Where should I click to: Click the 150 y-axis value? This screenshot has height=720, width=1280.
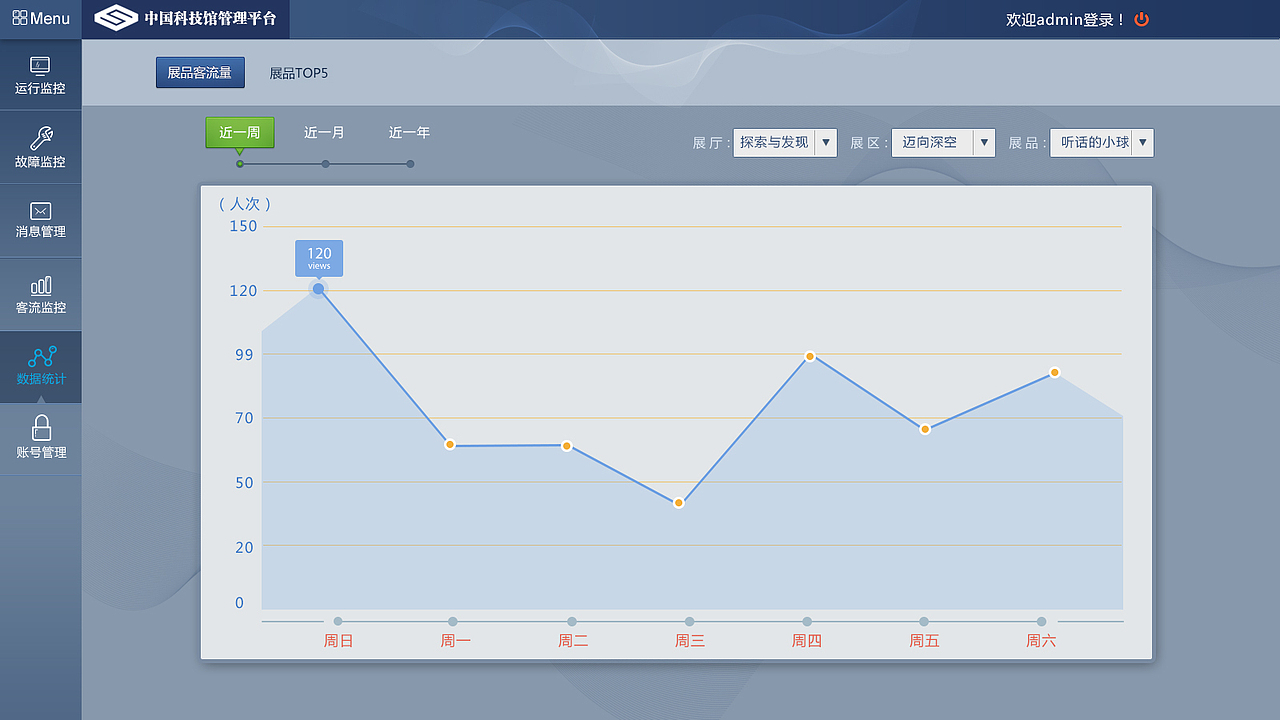click(x=244, y=226)
